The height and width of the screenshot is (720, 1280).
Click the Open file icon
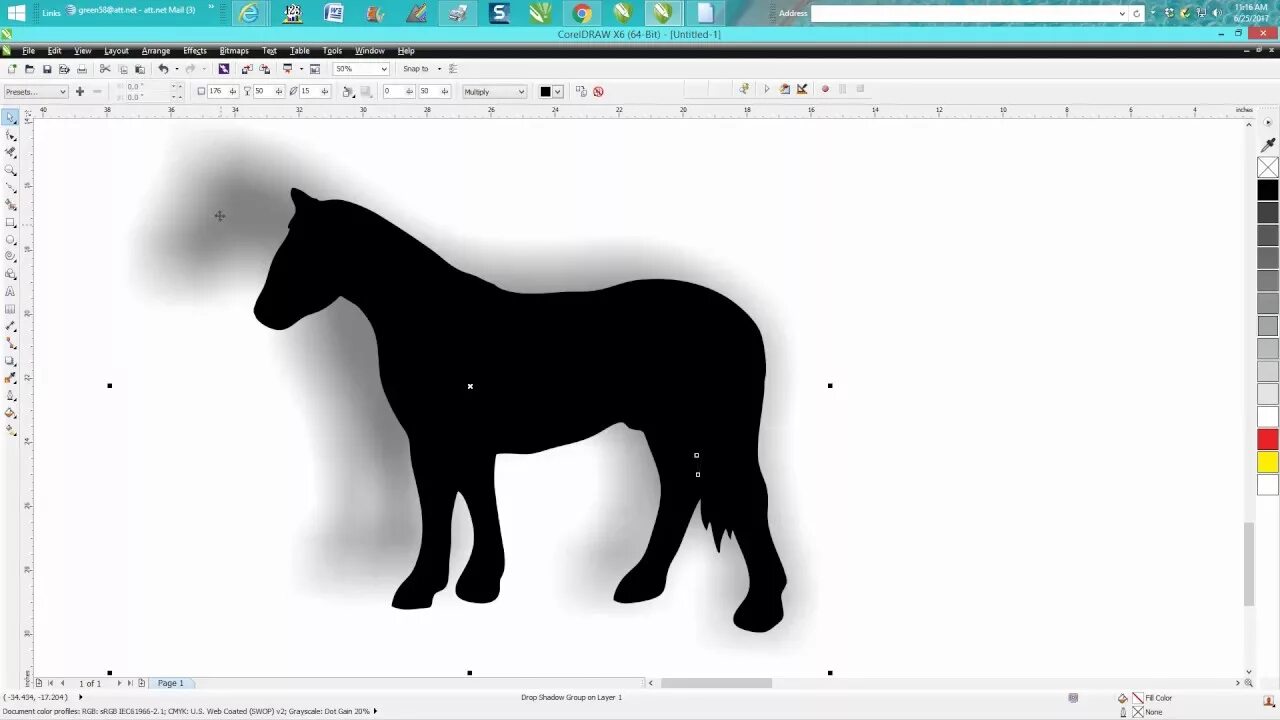point(29,69)
